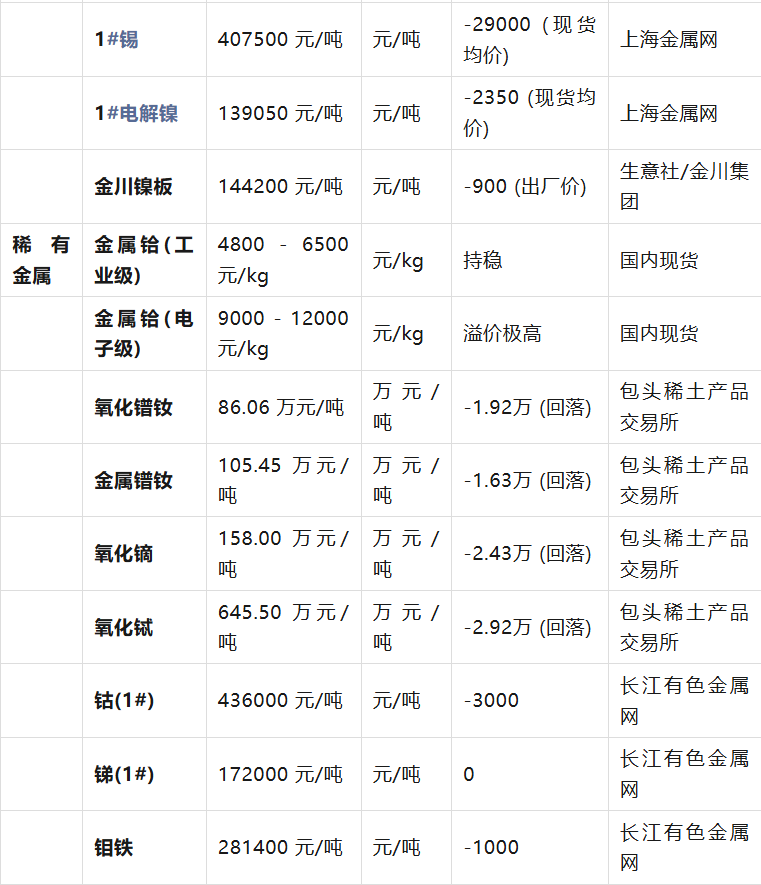Click the 溢价极高 status cell

[503, 334]
